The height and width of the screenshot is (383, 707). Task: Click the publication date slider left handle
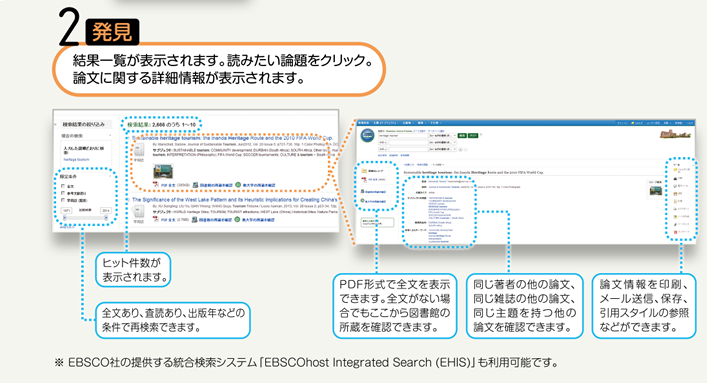tap(64, 217)
